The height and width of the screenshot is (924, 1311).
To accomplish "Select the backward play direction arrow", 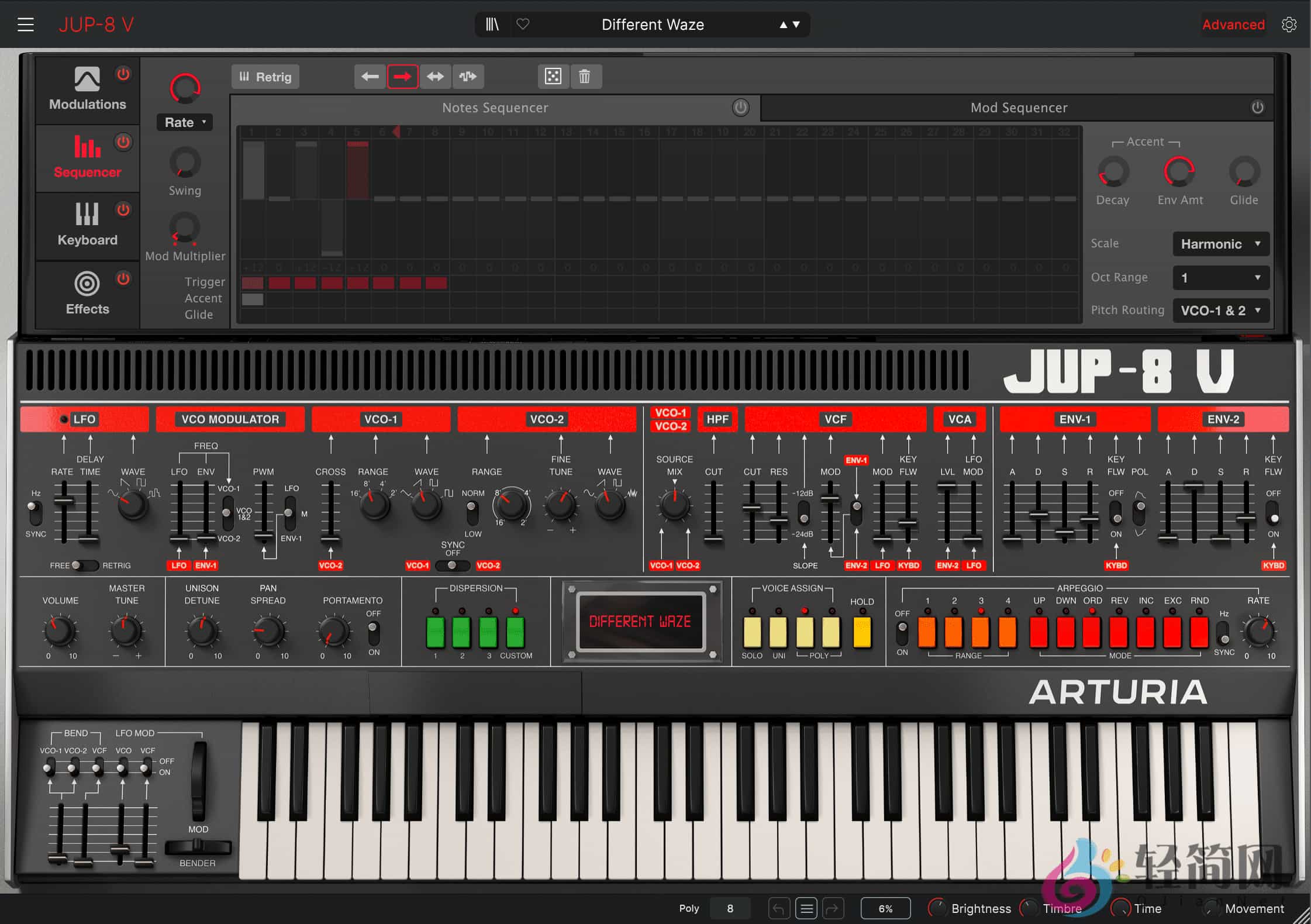I will point(370,77).
